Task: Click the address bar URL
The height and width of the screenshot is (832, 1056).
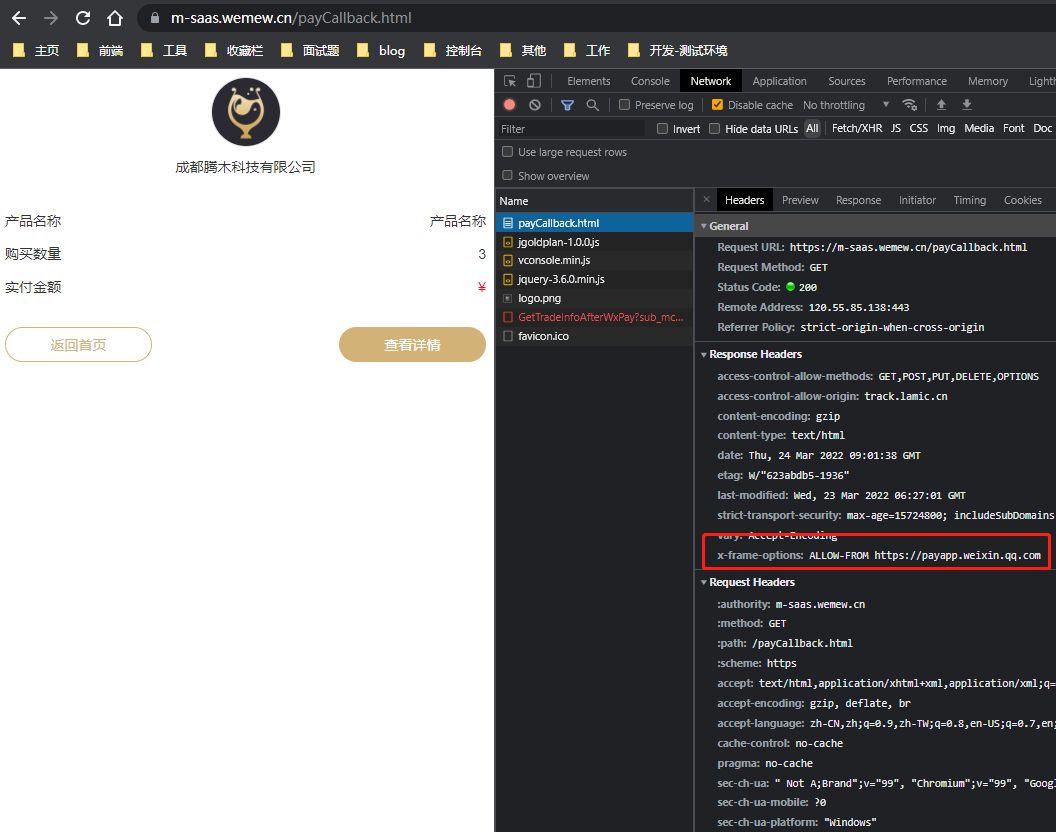Action: tap(291, 18)
